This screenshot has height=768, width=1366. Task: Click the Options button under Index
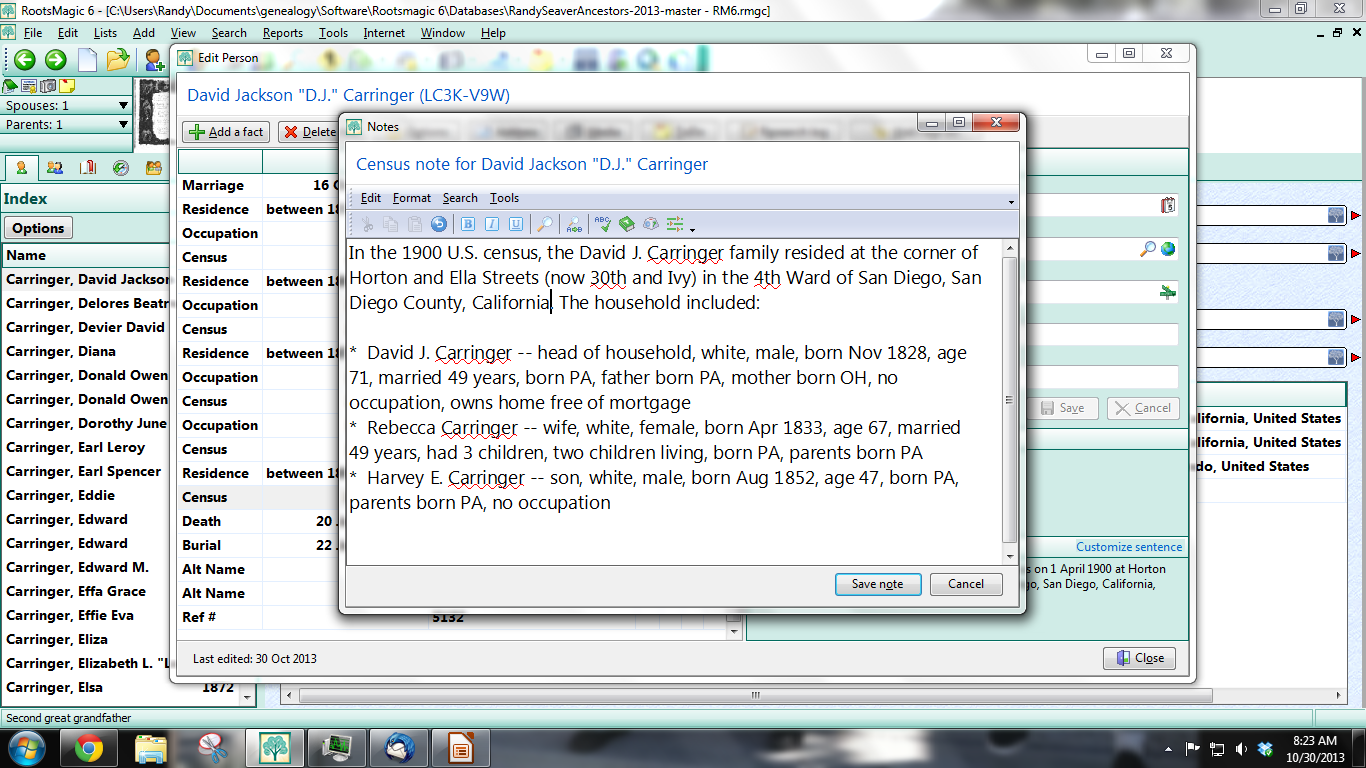click(39, 228)
